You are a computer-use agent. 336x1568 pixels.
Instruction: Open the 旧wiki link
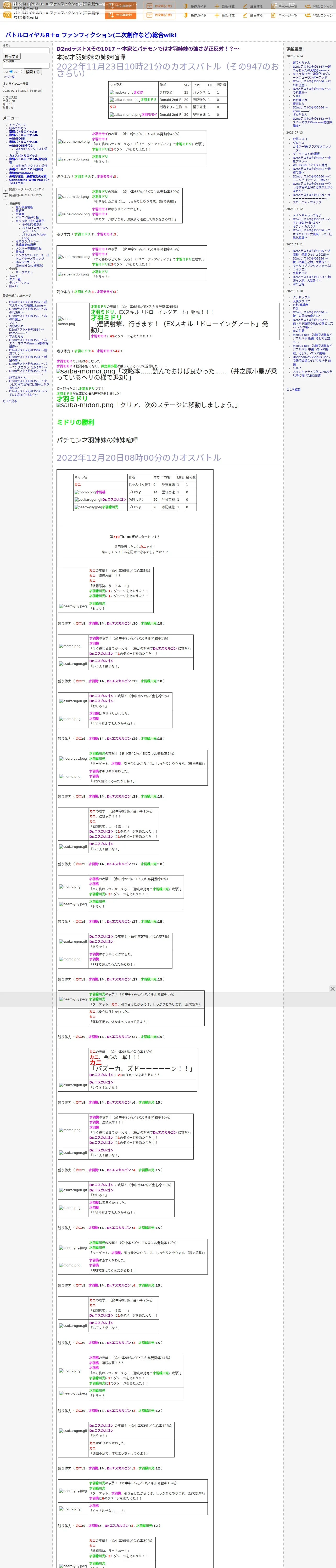(13, 286)
